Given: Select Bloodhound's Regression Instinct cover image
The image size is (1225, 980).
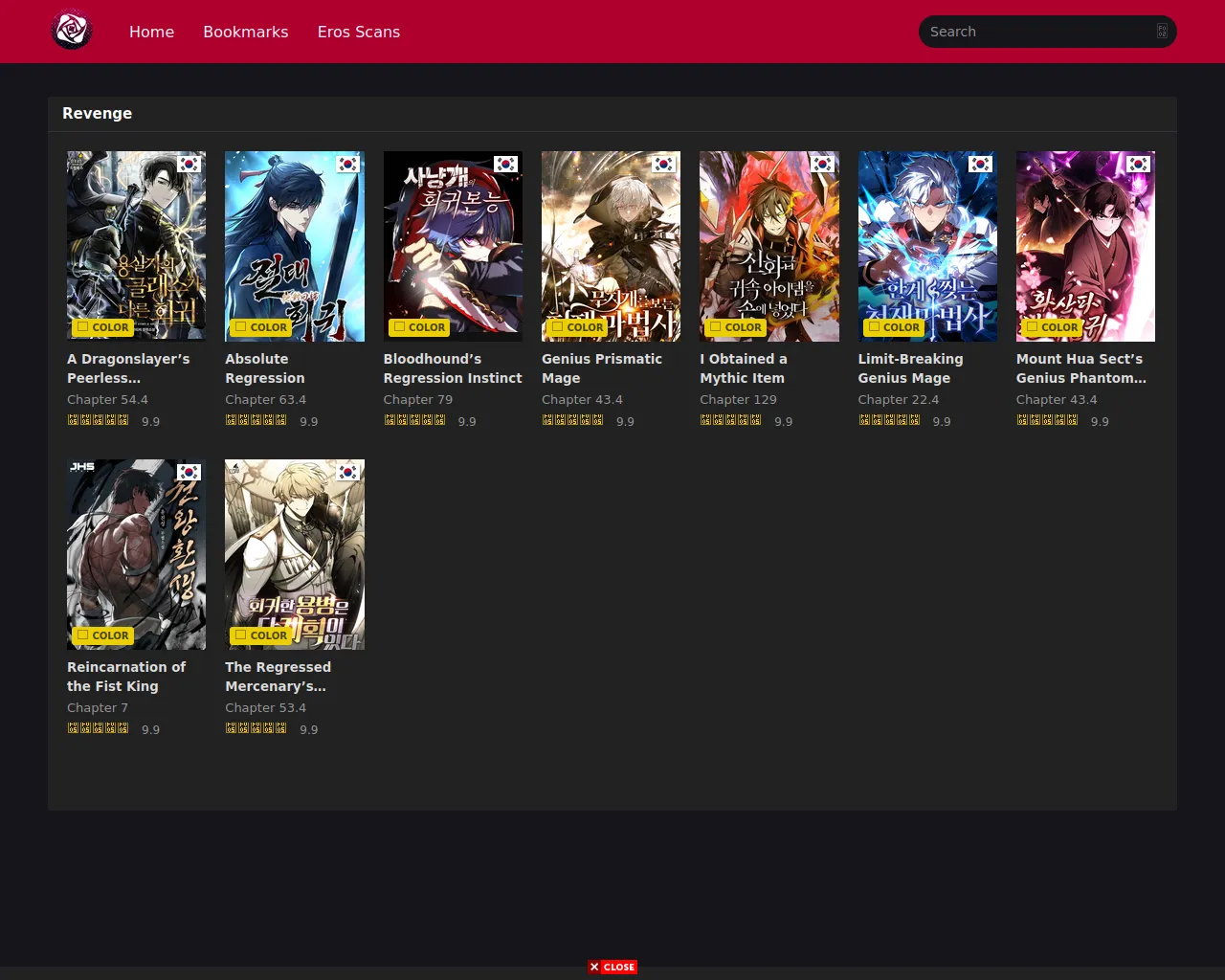Looking at the screenshot, I should click(x=453, y=246).
